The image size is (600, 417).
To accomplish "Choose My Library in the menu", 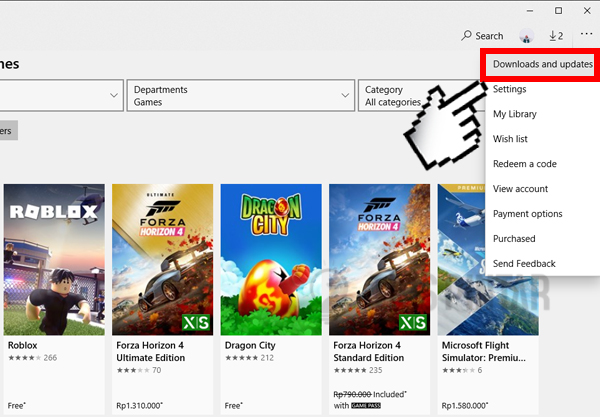I will coord(515,114).
